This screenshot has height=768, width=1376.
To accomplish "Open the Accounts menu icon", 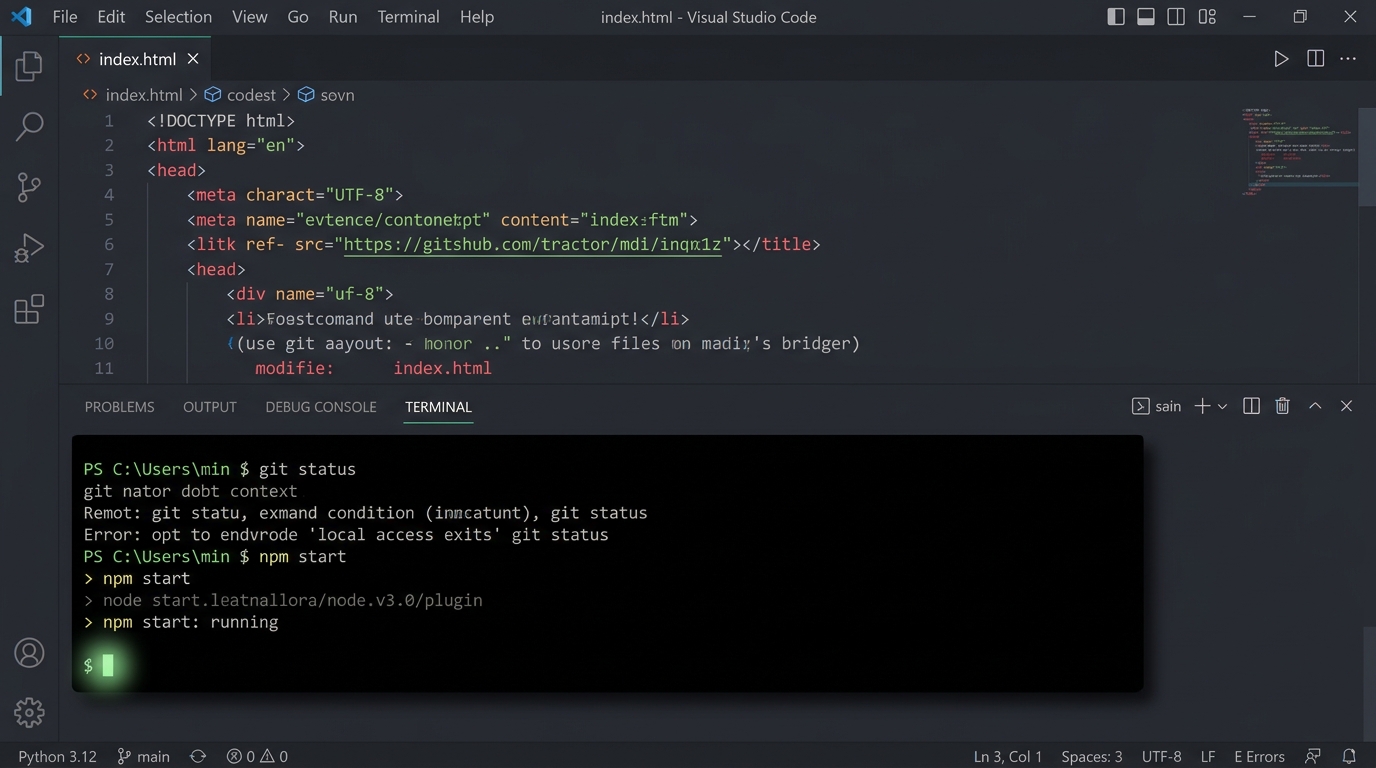I will point(29,653).
